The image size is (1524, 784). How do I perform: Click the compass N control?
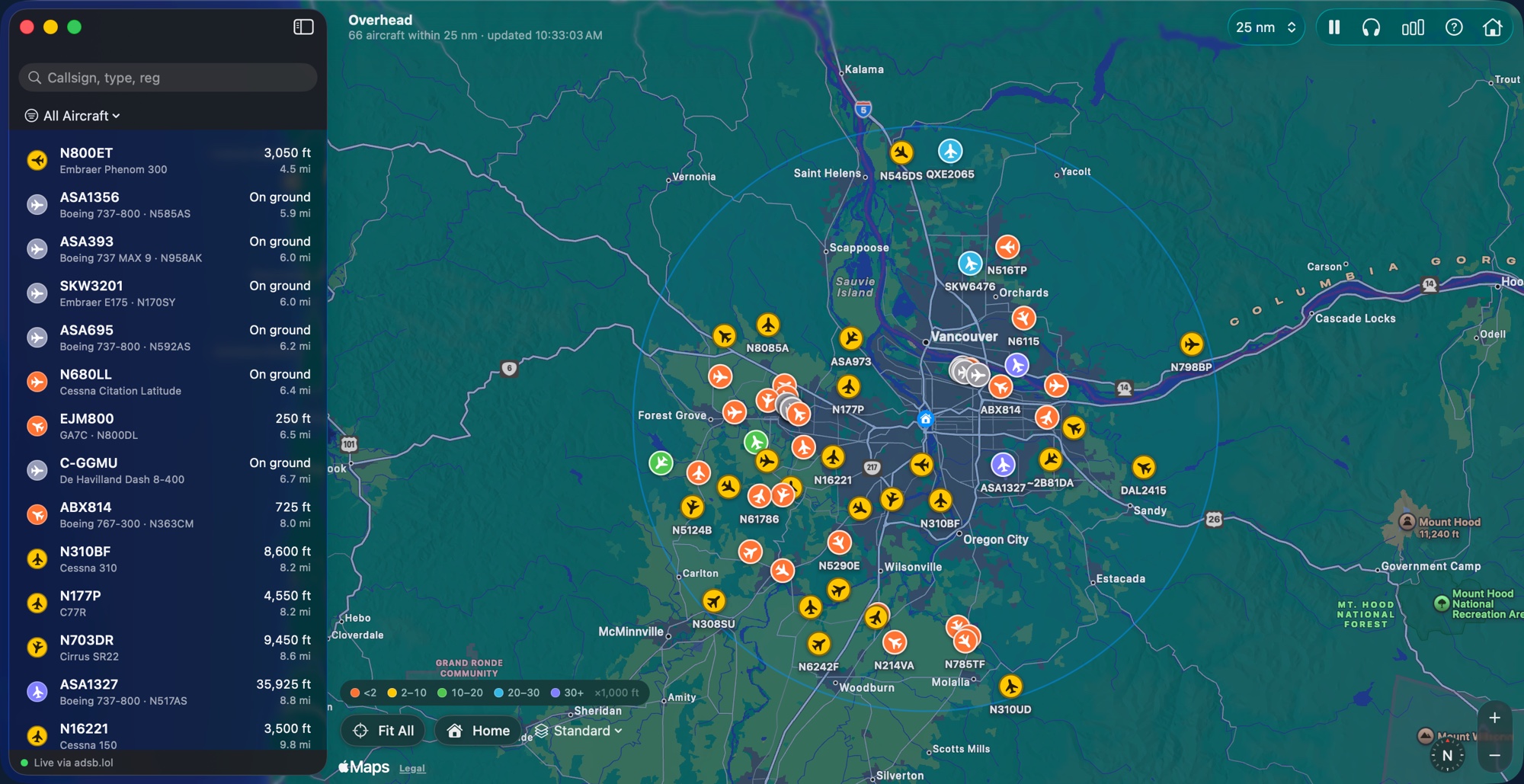(x=1447, y=755)
